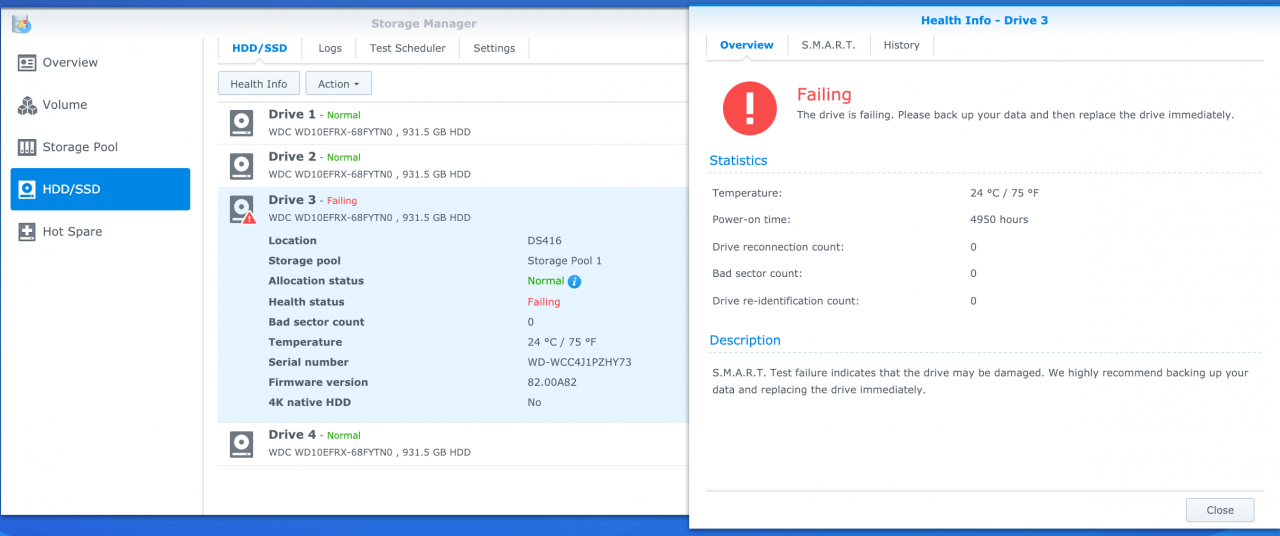This screenshot has height=536, width=1280.
Task: Select the Drive 1 row
Action: [x=453, y=123]
